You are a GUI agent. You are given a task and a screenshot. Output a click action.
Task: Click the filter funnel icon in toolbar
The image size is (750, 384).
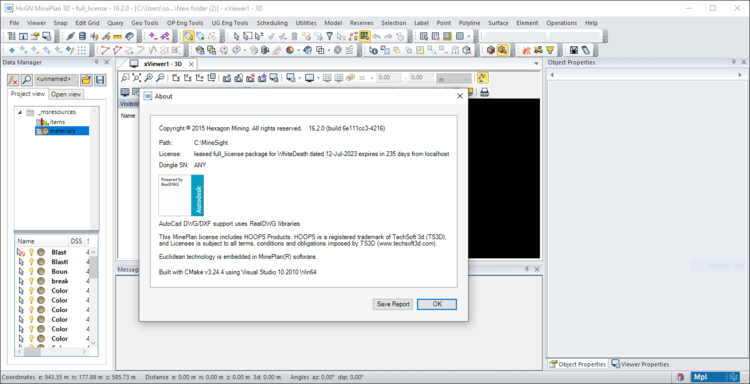click(330, 36)
